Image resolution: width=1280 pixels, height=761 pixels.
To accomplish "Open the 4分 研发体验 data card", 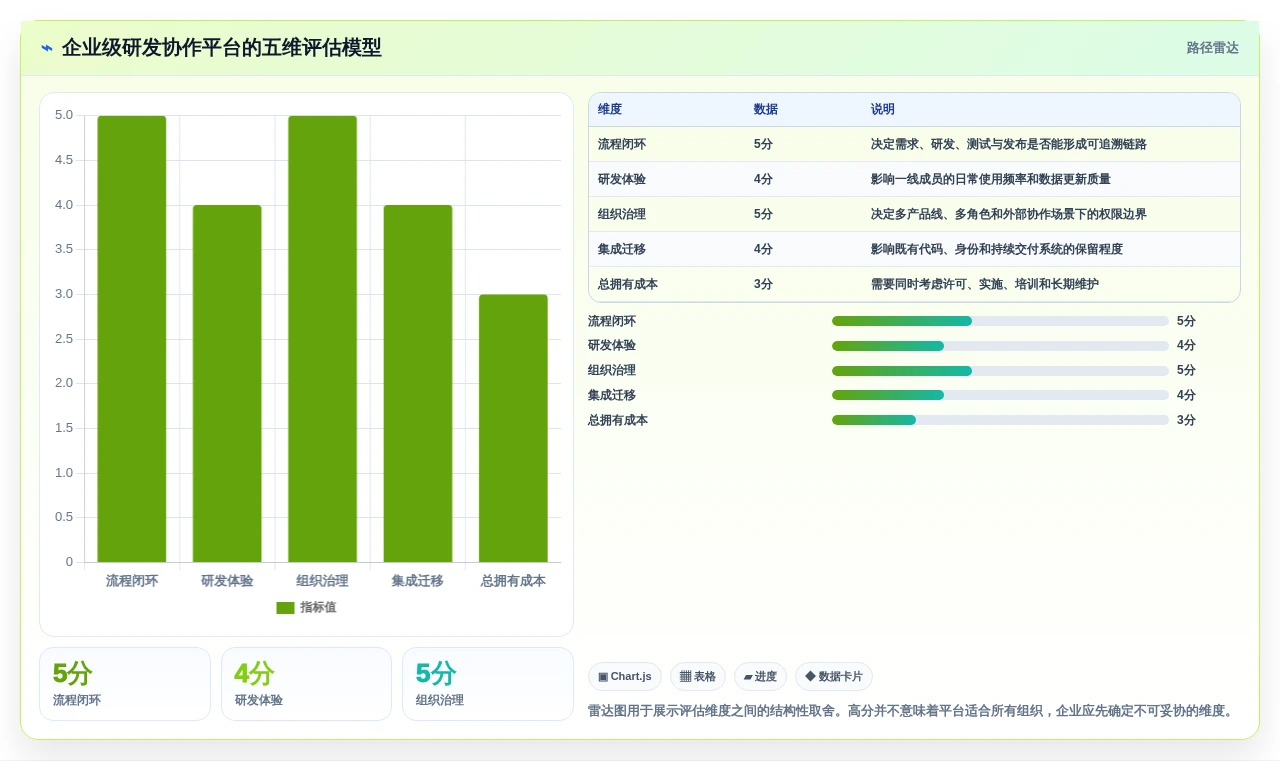I will (x=306, y=684).
